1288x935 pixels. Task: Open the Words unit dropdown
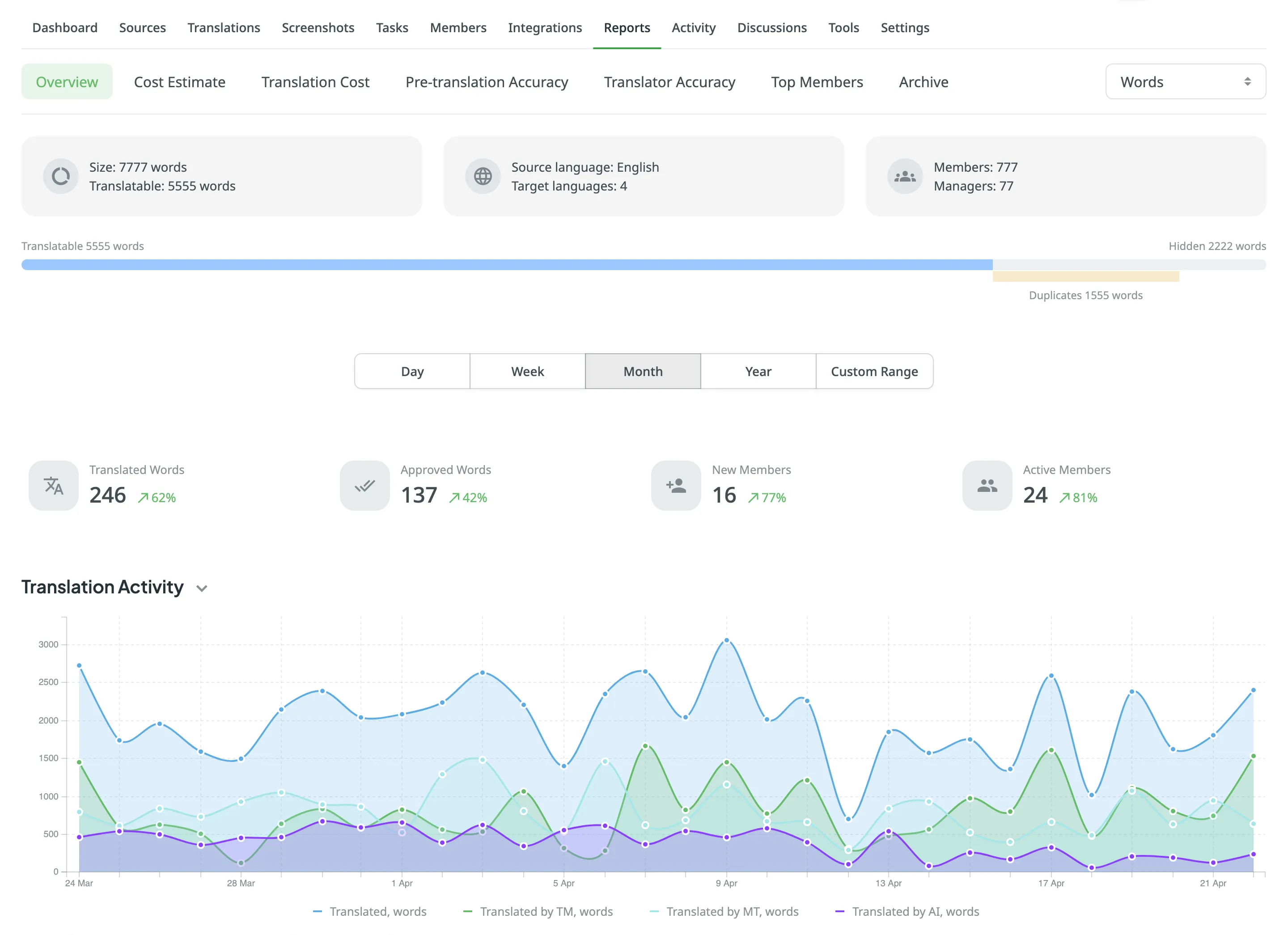point(1185,82)
